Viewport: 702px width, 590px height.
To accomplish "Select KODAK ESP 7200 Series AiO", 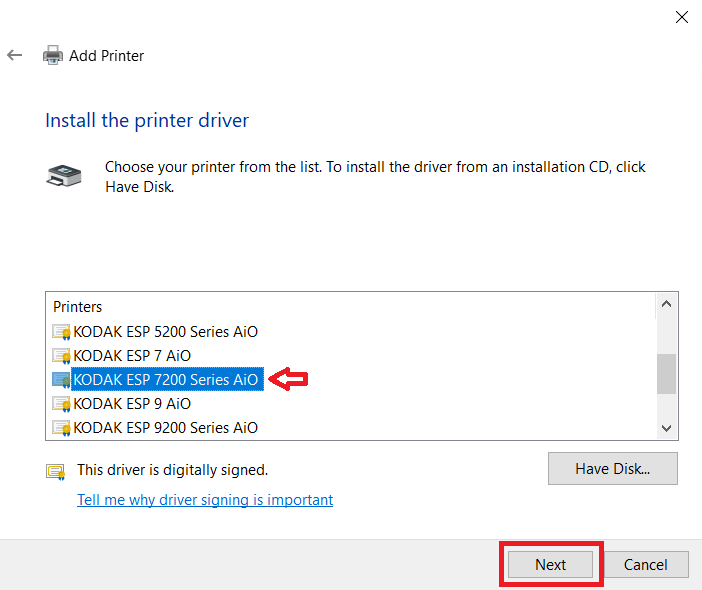I will tap(166, 380).
